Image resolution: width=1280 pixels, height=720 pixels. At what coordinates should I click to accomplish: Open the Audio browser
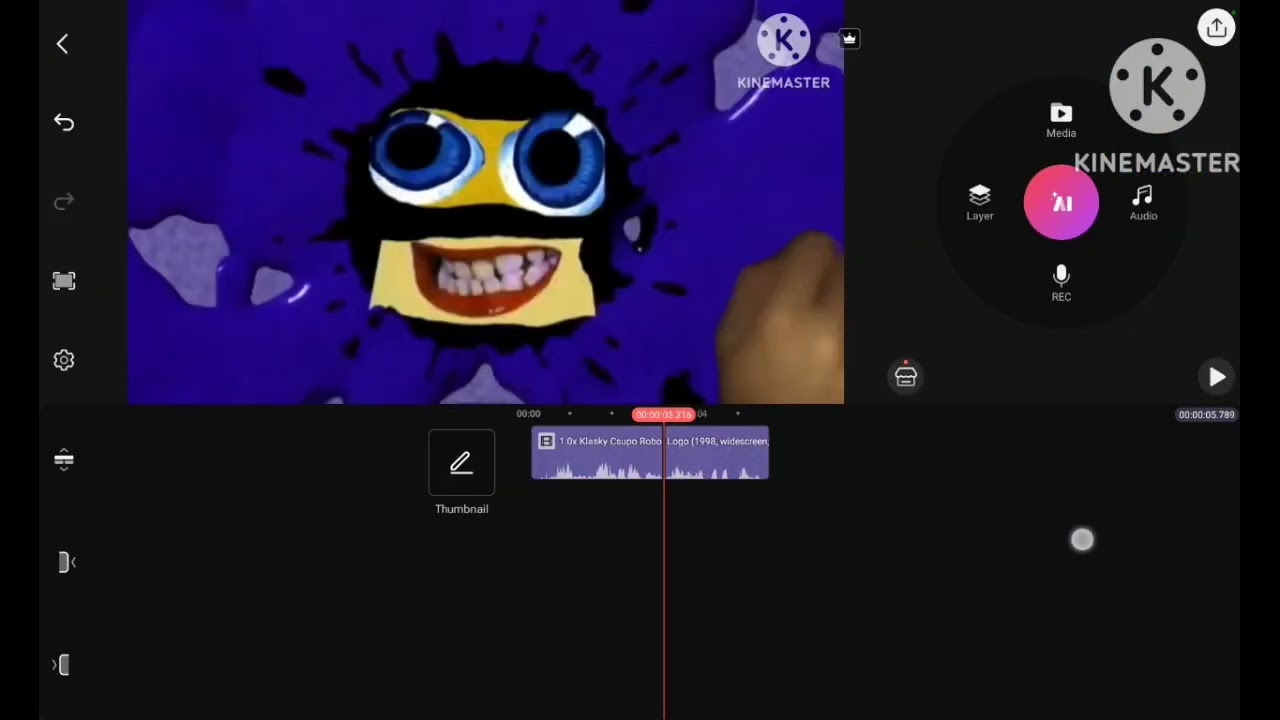pos(1143,203)
